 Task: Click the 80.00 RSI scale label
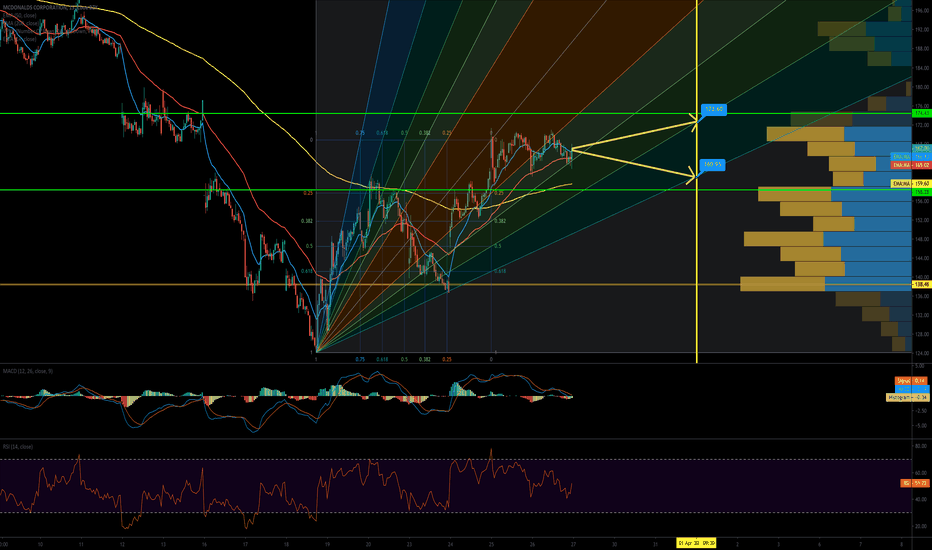pos(923,446)
